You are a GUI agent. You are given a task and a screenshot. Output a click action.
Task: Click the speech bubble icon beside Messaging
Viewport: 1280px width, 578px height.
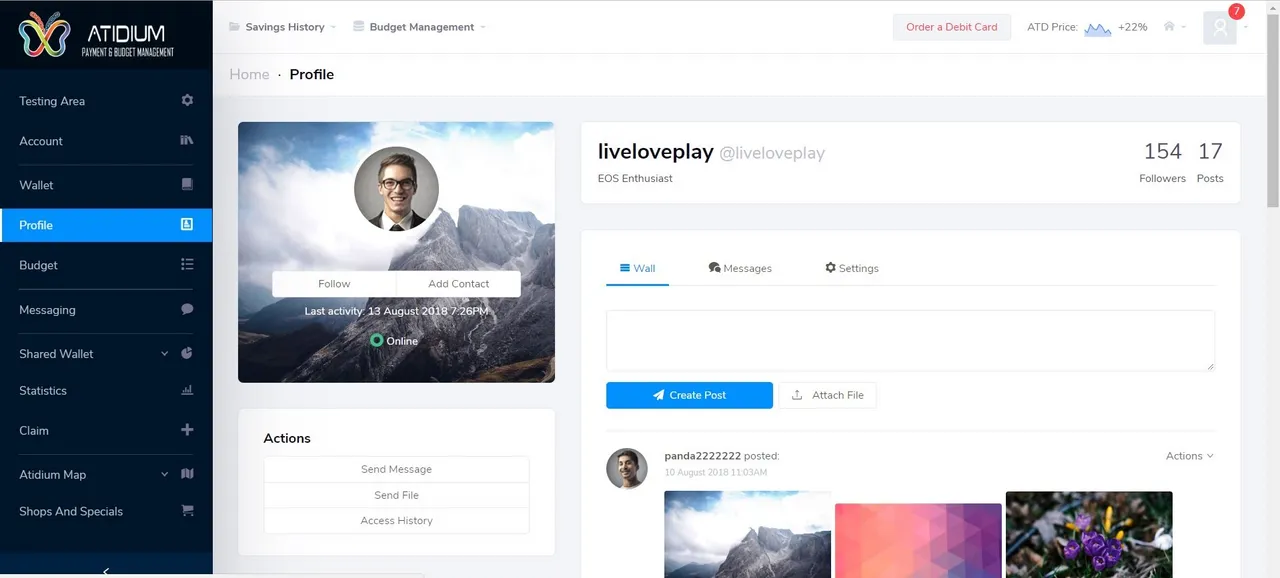(x=187, y=309)
